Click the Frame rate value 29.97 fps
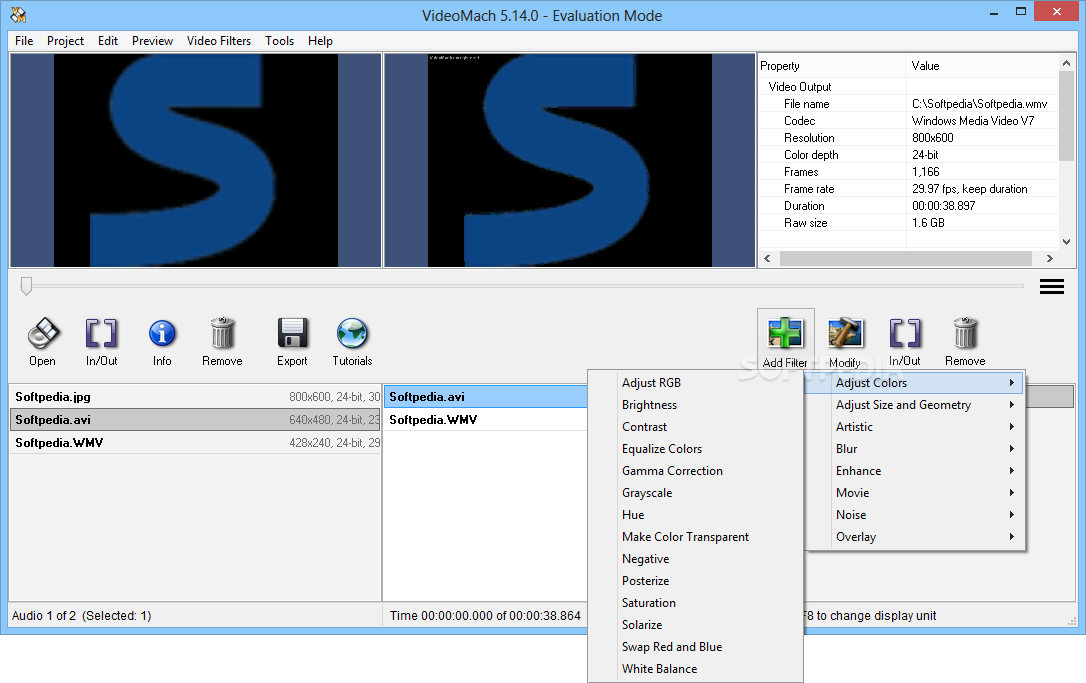This screenshot has width=1086, height=683. click(x=970, y=189)
